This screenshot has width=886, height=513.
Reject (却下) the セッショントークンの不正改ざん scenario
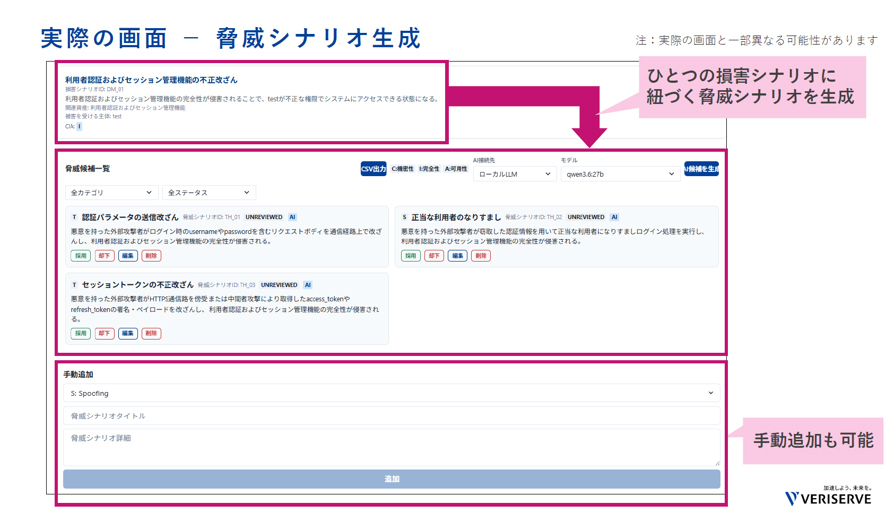[x=105, y=333]
